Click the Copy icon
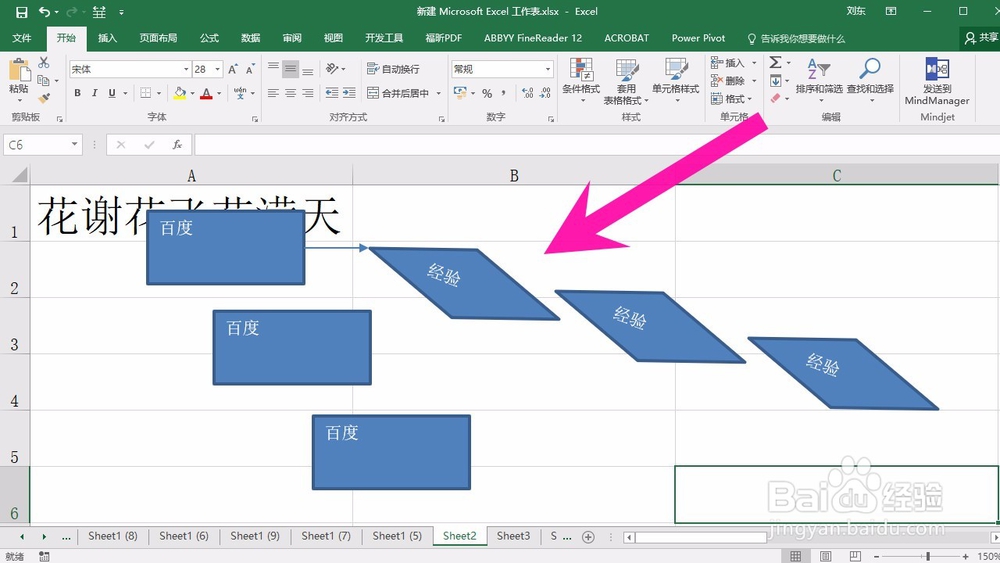1000x563 pixels. click(x=43, y=80)
